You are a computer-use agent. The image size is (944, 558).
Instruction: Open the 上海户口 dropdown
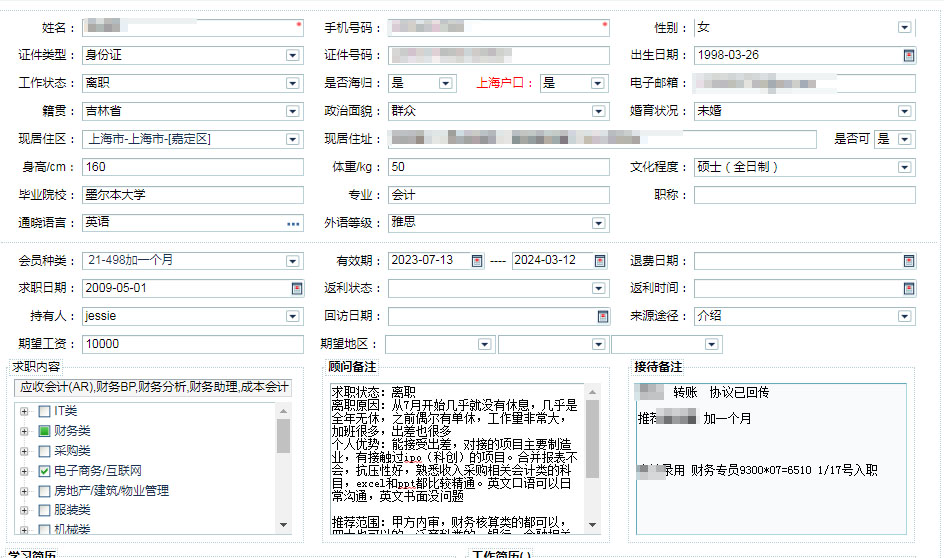coord(597,83)
